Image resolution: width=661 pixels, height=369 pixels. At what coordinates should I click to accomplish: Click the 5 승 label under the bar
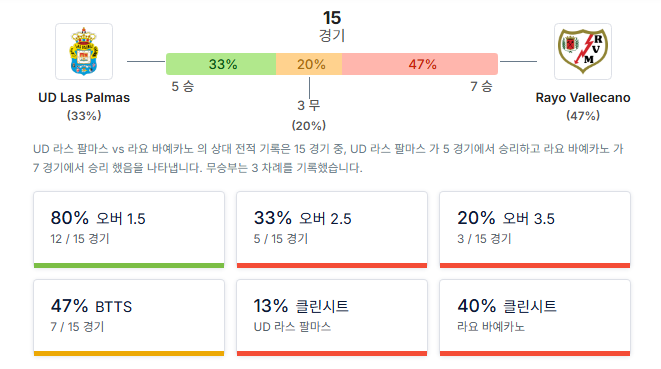[183, 86]
